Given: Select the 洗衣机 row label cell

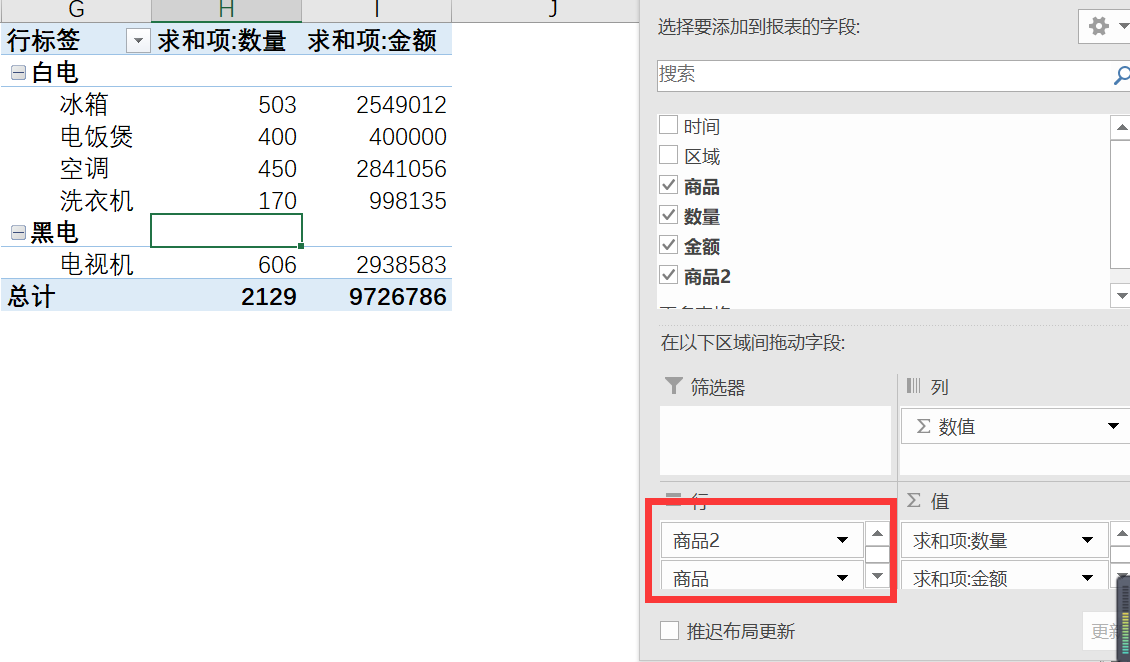Looking at the screenshot, I should (76, 200).
